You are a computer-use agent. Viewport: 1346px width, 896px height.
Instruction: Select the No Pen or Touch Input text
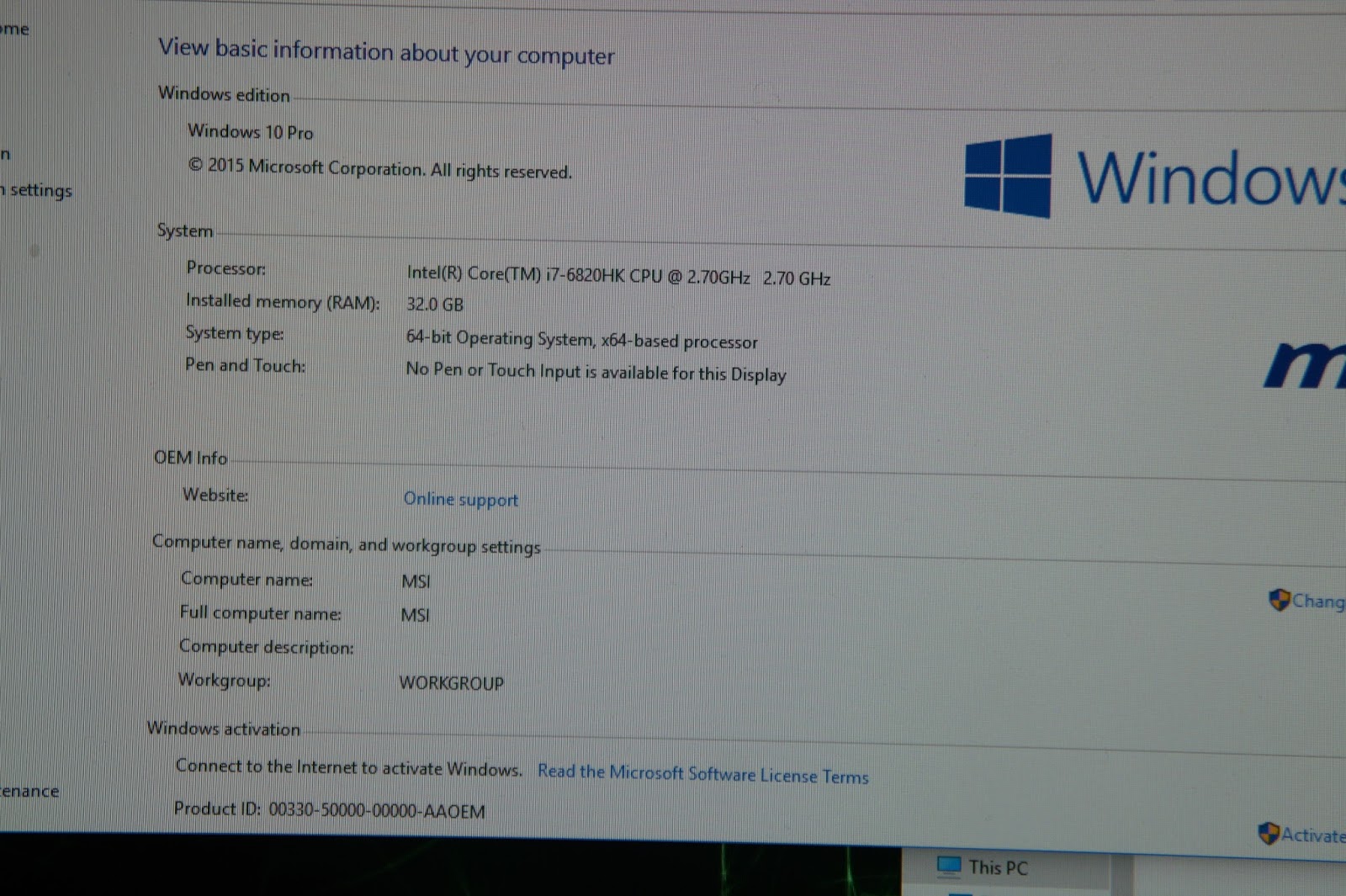[596, 372]
